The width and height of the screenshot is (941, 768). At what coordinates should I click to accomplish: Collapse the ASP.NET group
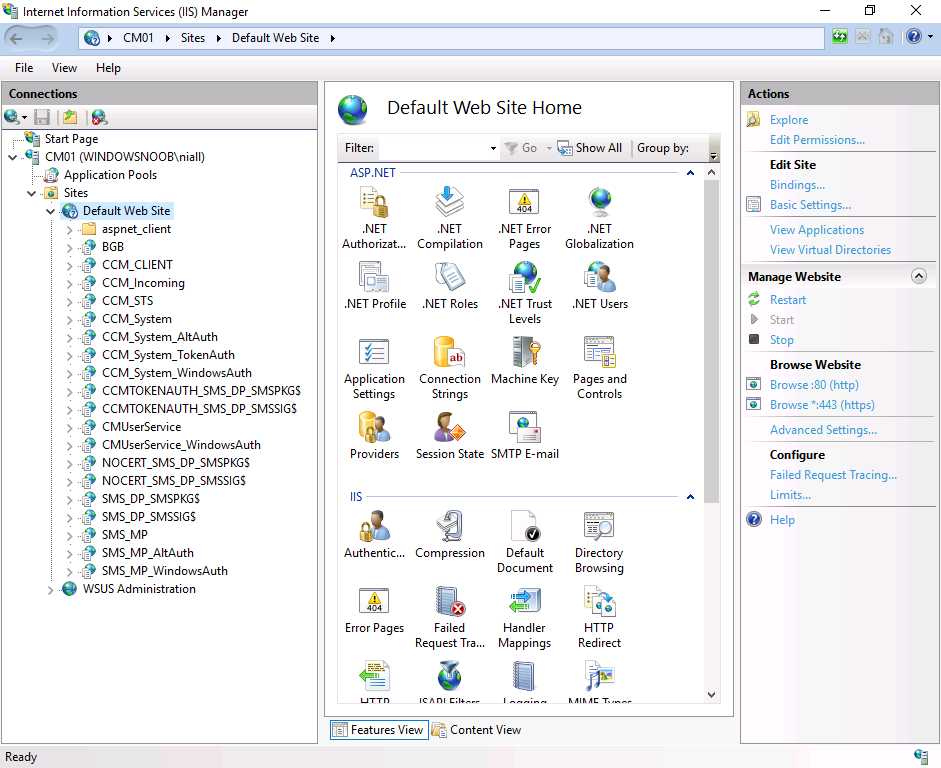[x=690, y=173]
